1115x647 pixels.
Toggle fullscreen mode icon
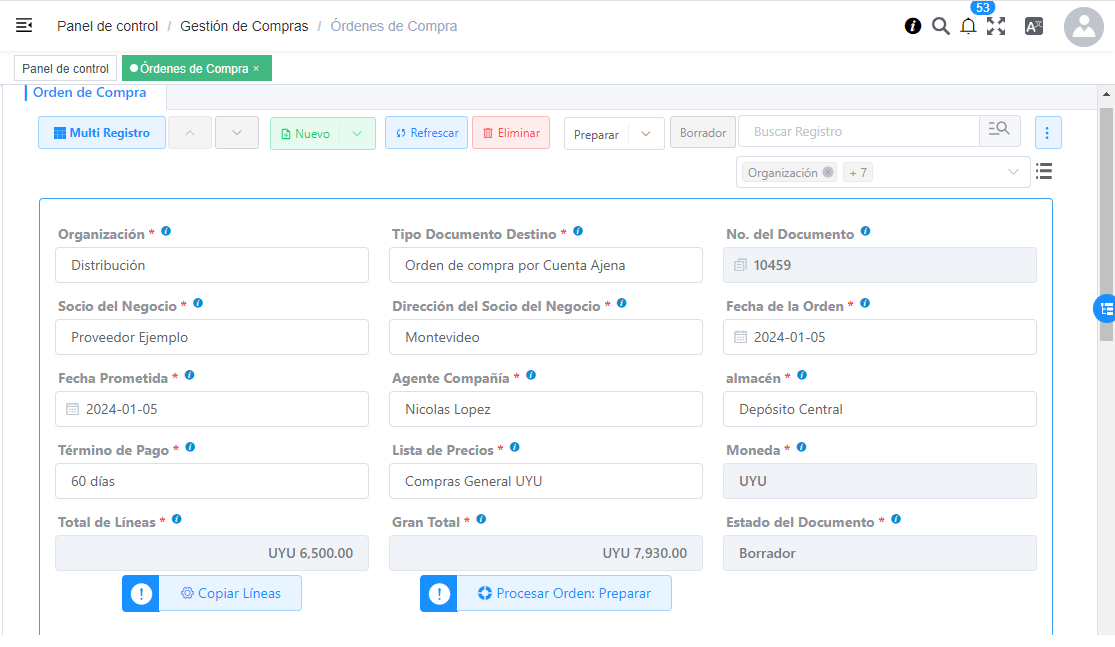[996, 27]
